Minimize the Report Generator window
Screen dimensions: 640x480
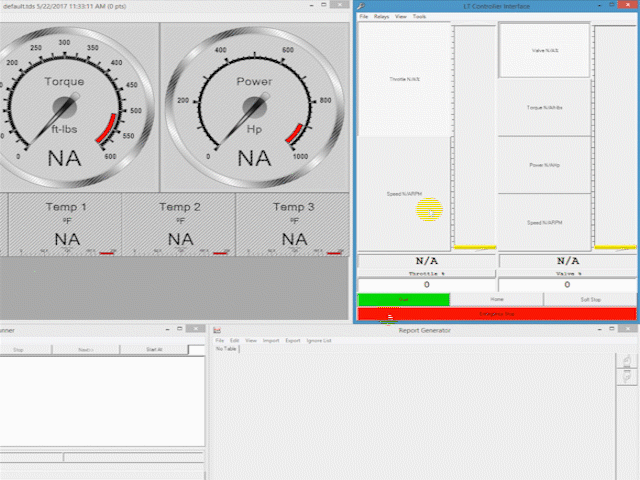599,329
